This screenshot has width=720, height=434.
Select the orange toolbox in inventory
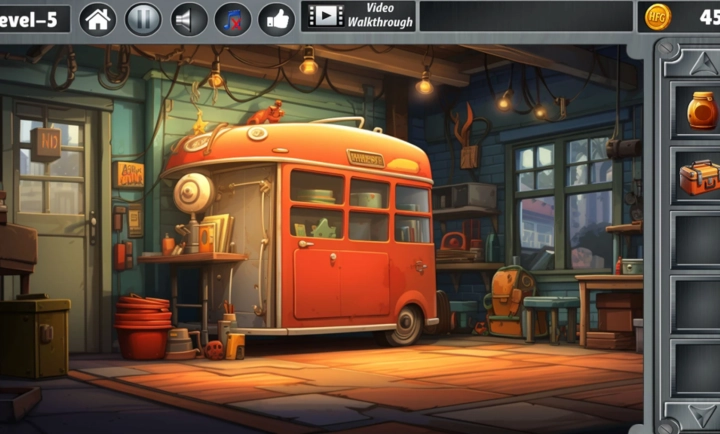[x=700, y=177]
